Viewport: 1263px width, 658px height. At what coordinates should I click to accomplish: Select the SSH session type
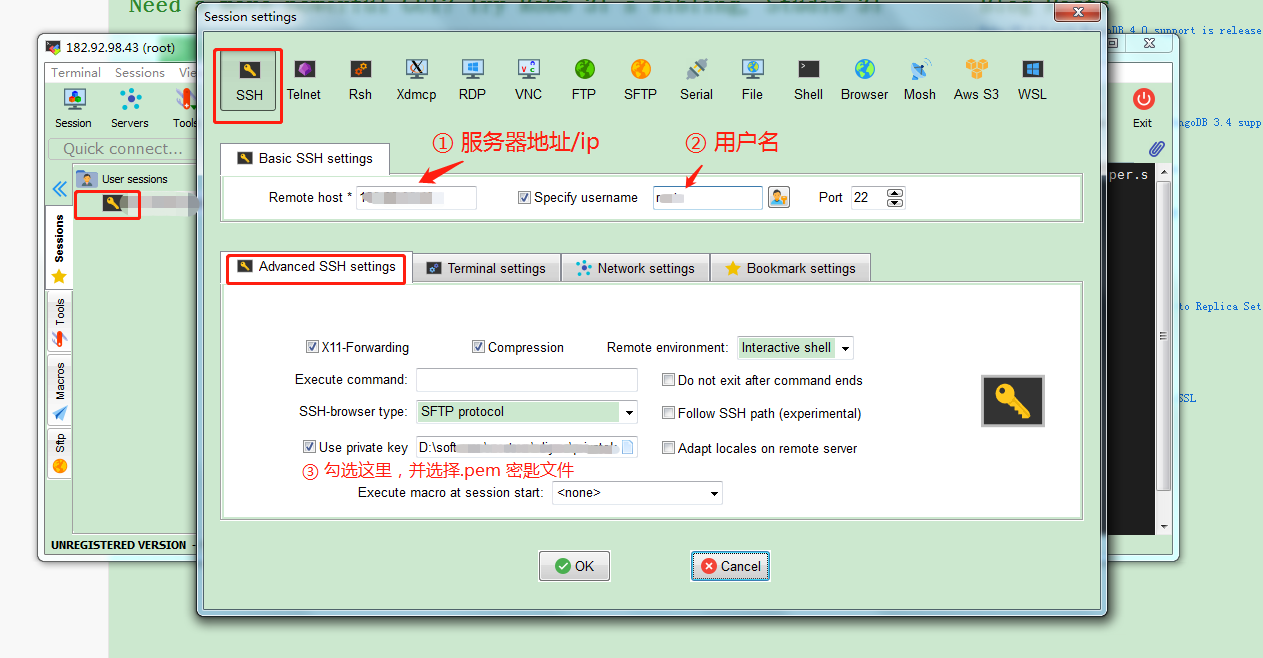tap(249, 81)
